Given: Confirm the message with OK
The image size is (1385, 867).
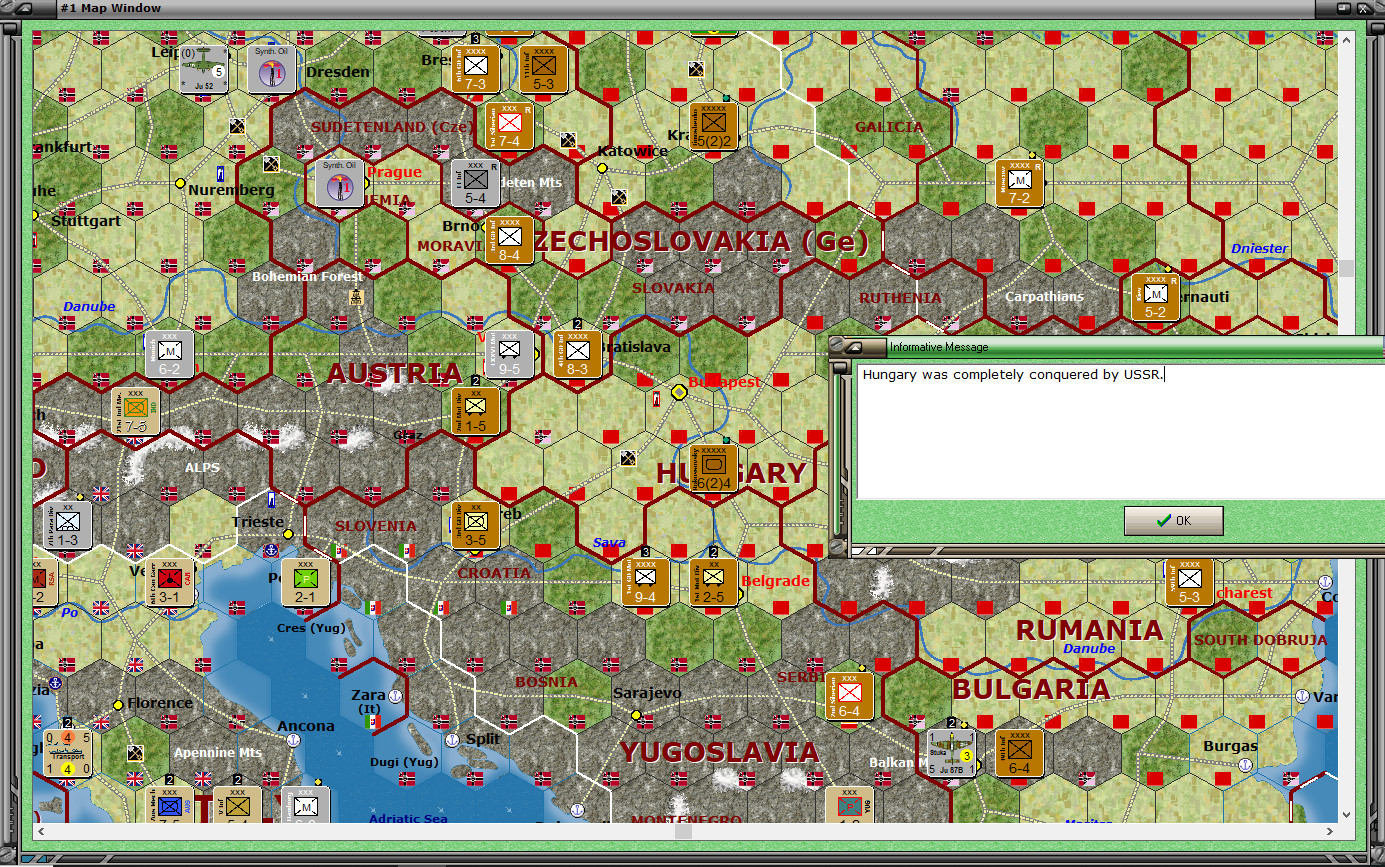Looking at the screenshot, I should 1173,521.
